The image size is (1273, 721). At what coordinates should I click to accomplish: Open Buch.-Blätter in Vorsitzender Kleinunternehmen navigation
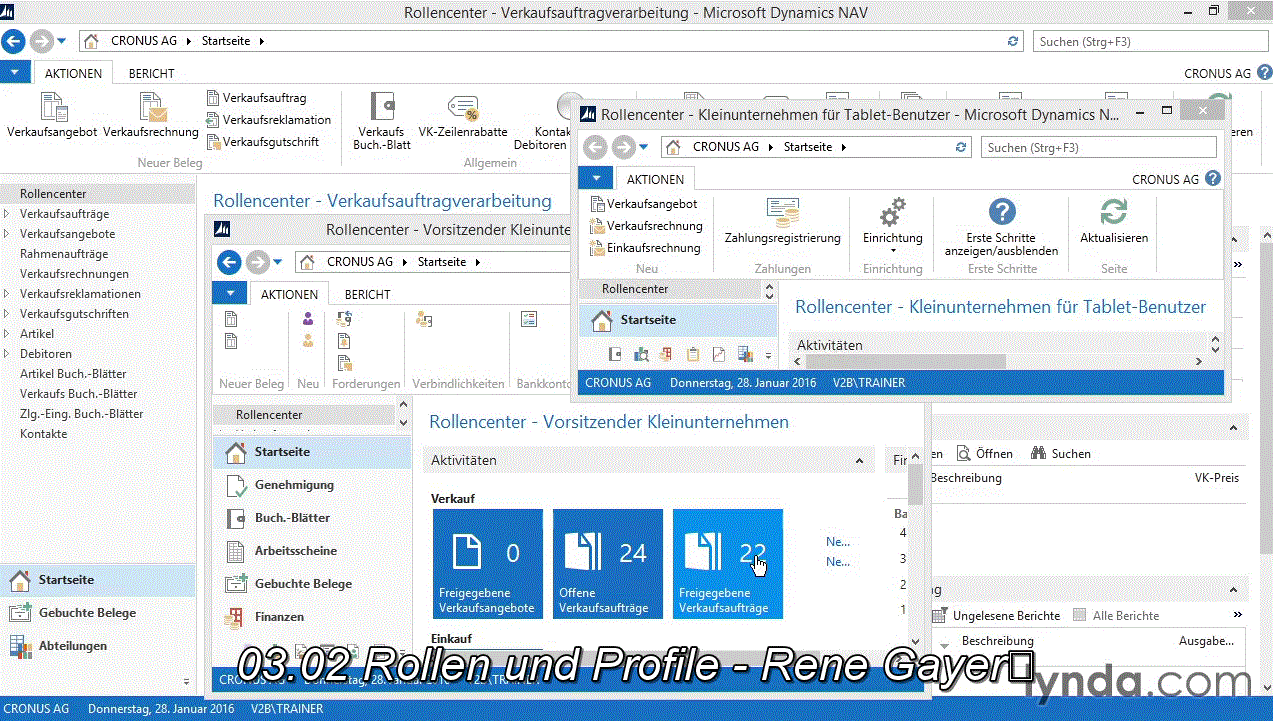(291, 518)
